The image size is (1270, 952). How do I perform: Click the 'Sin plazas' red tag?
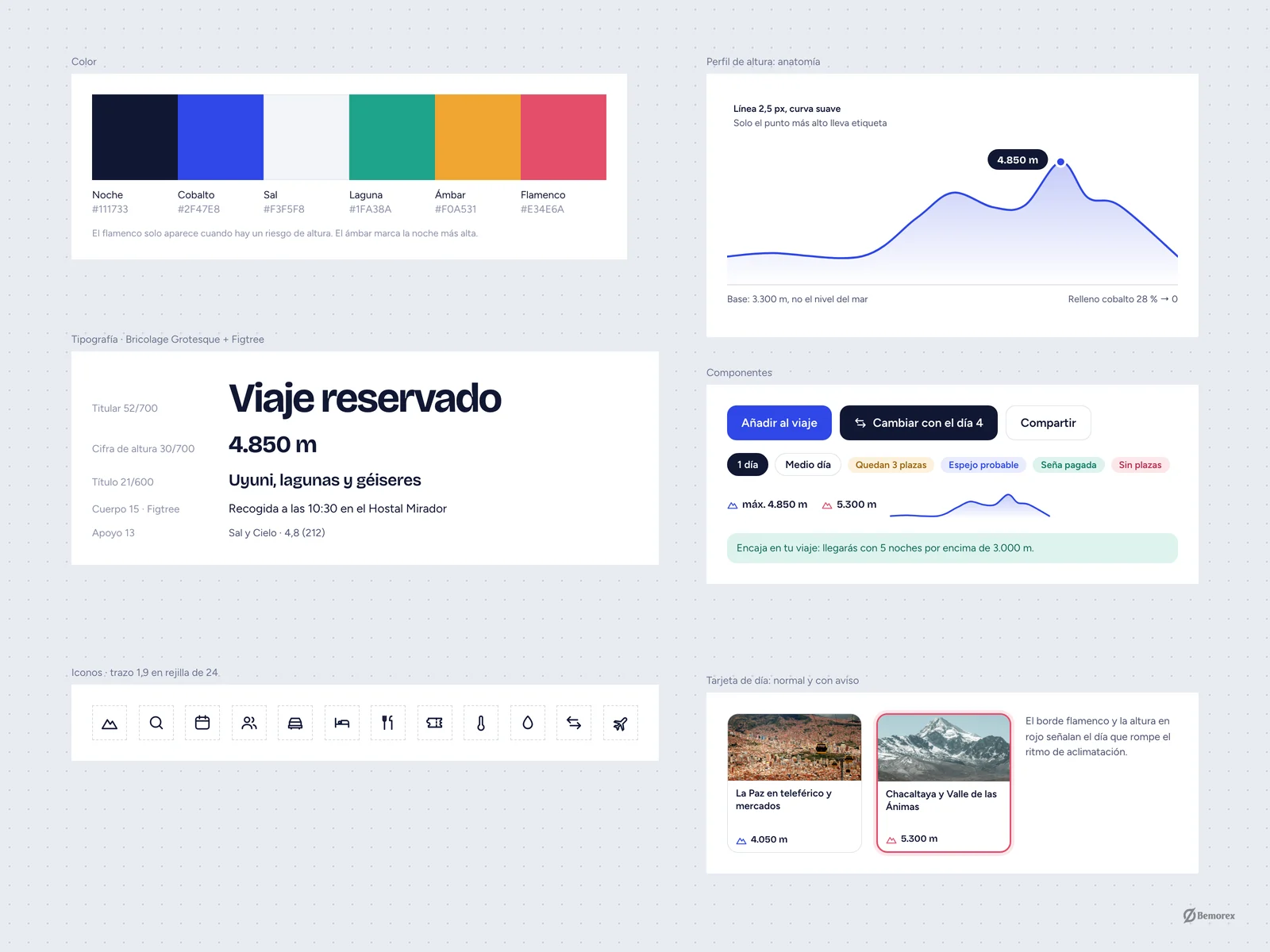click(x=1140, y=465)
